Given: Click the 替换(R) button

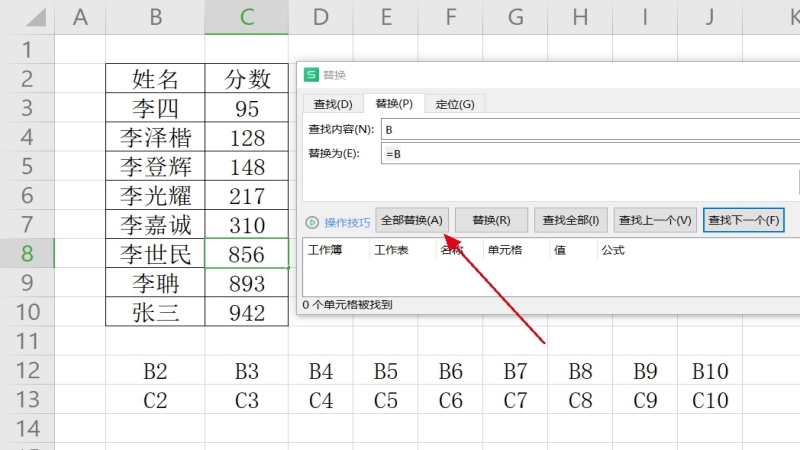Looking at the screenshot, I should pos(491,220).
